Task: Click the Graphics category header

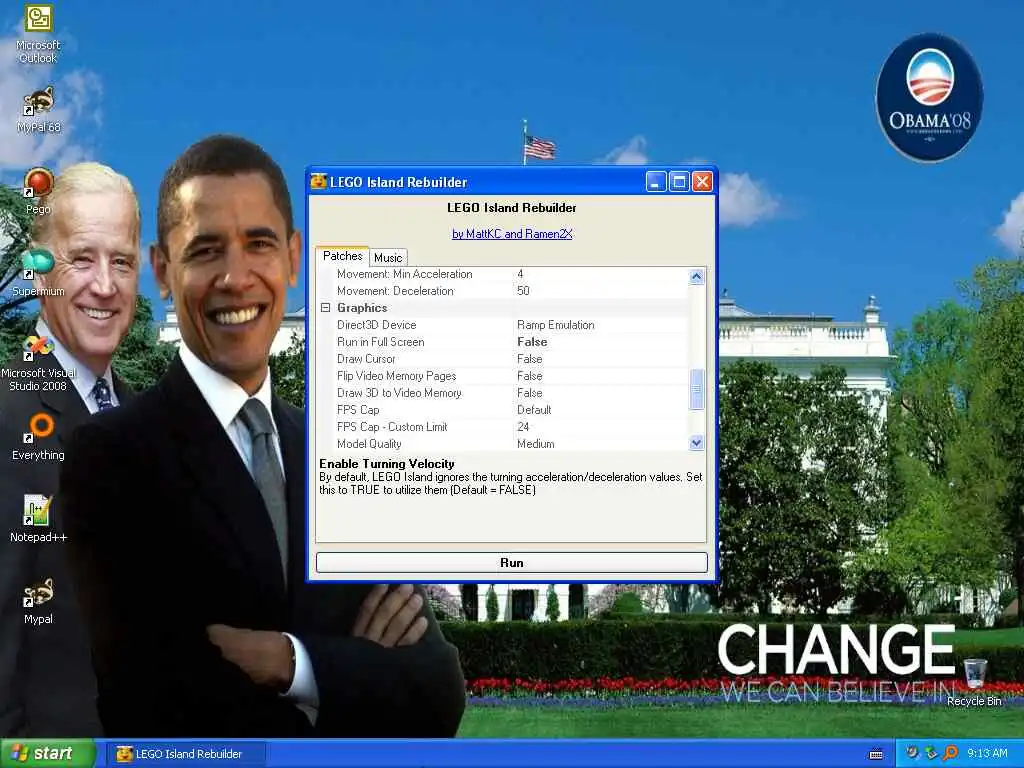Action: coord(362,308)
